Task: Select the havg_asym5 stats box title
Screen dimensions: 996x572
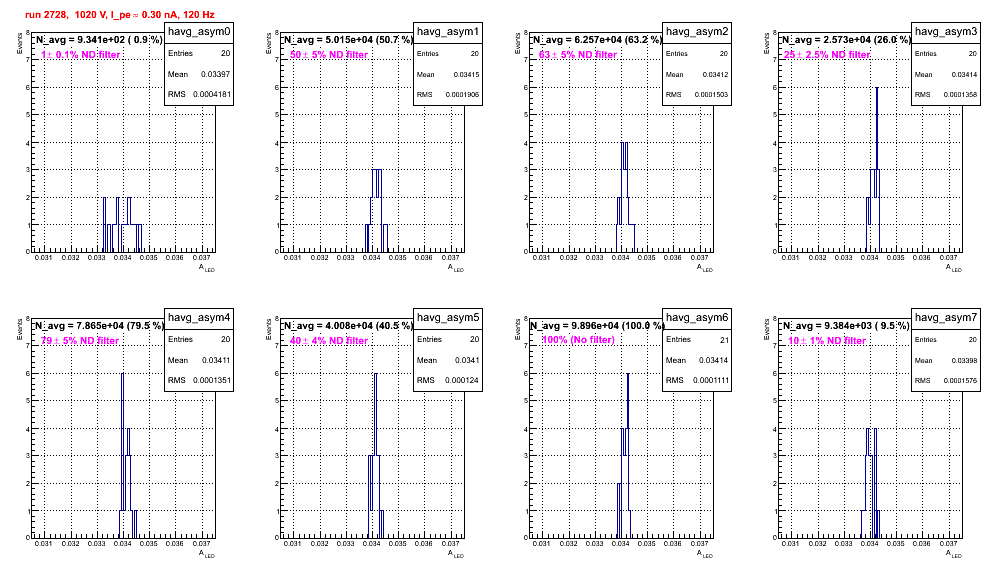Action: [448, 318]
